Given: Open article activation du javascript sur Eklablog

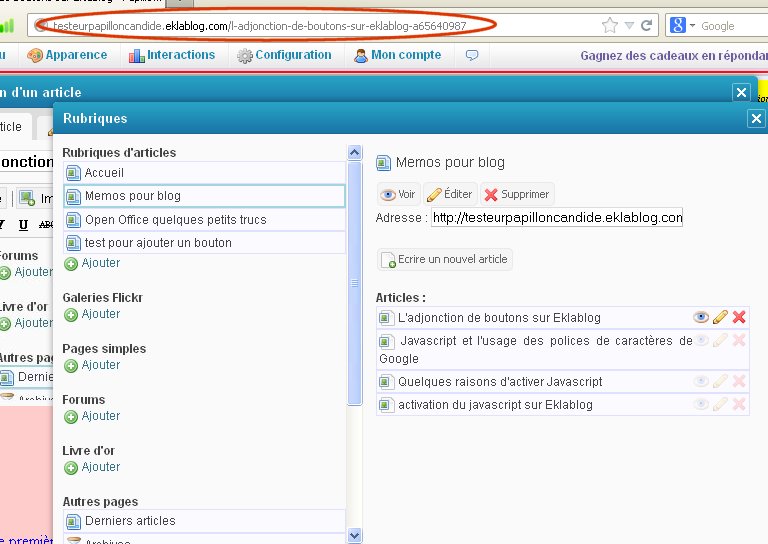Looking at the screenshot, I should (x=495, y=405).
